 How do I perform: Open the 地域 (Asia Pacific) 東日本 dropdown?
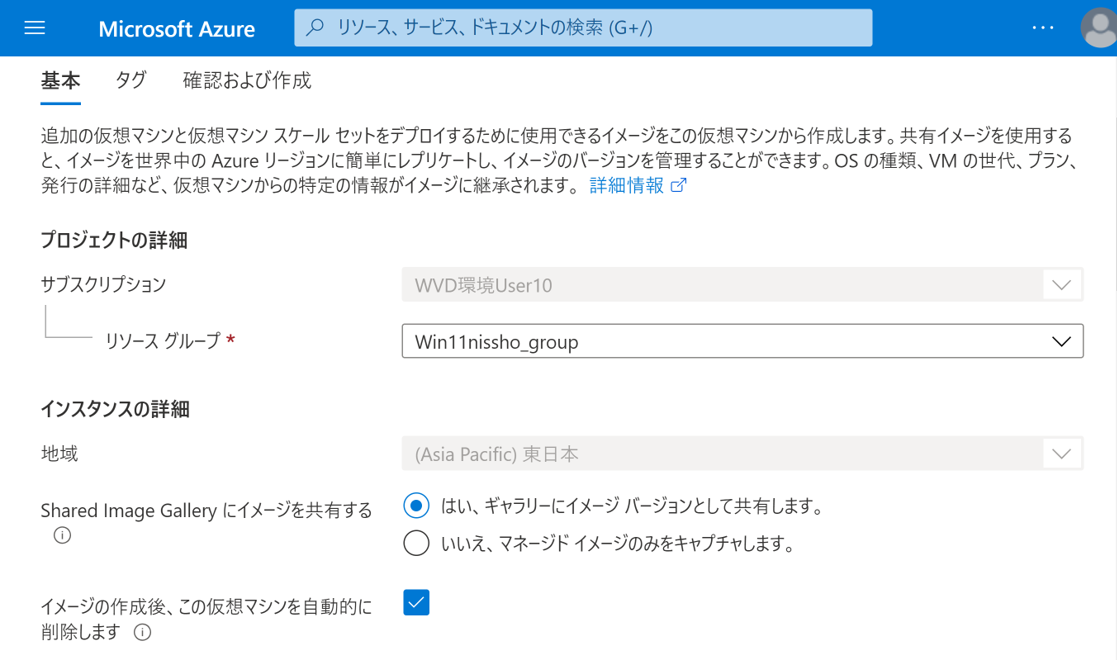742,453
